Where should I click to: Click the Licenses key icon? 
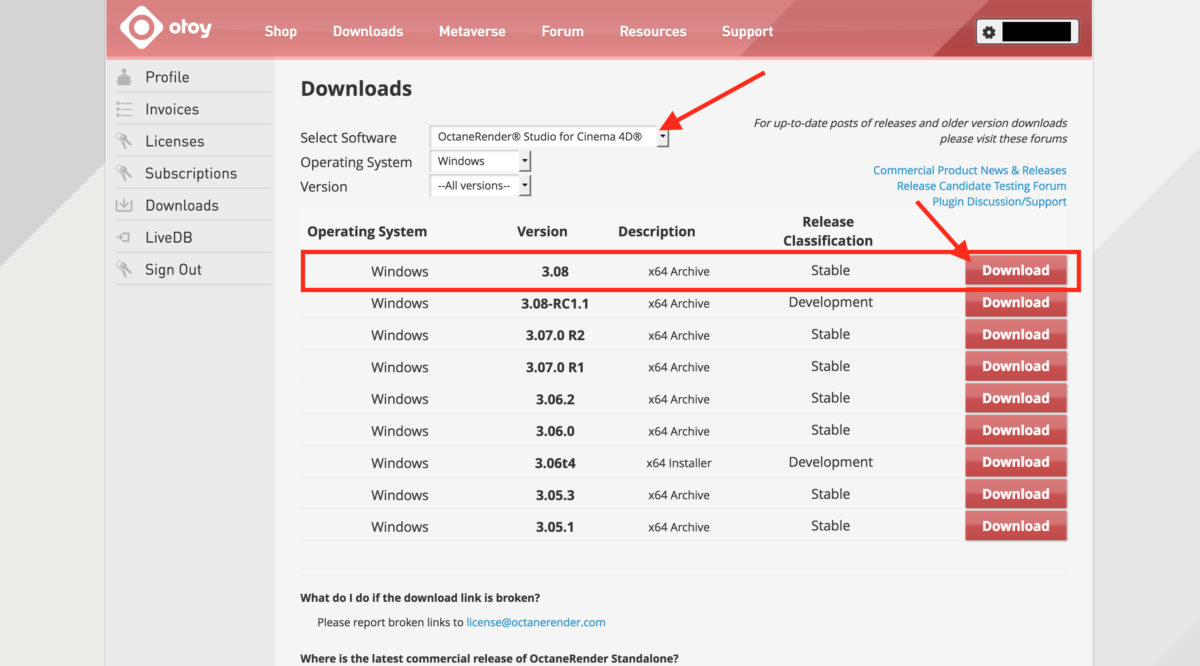pyautogui.click(x=124, y=141)
